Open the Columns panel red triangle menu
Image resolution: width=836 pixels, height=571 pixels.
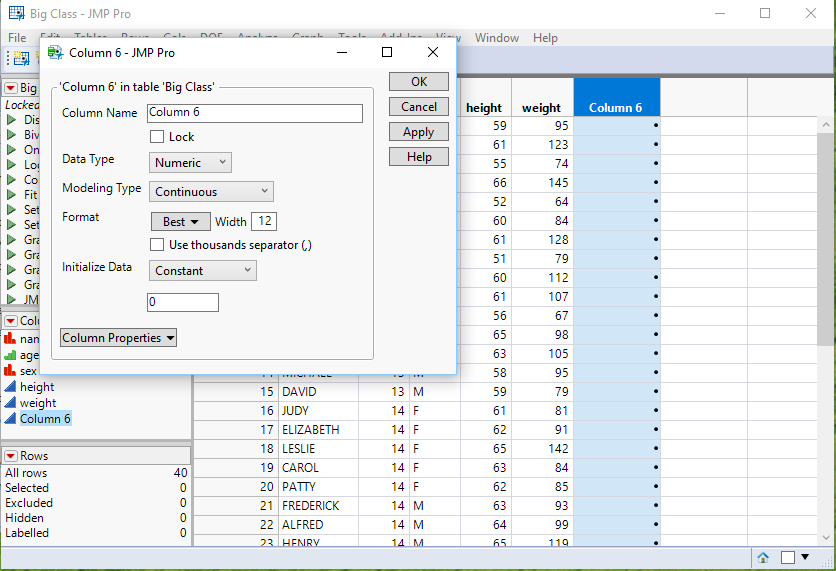(11, 320)
